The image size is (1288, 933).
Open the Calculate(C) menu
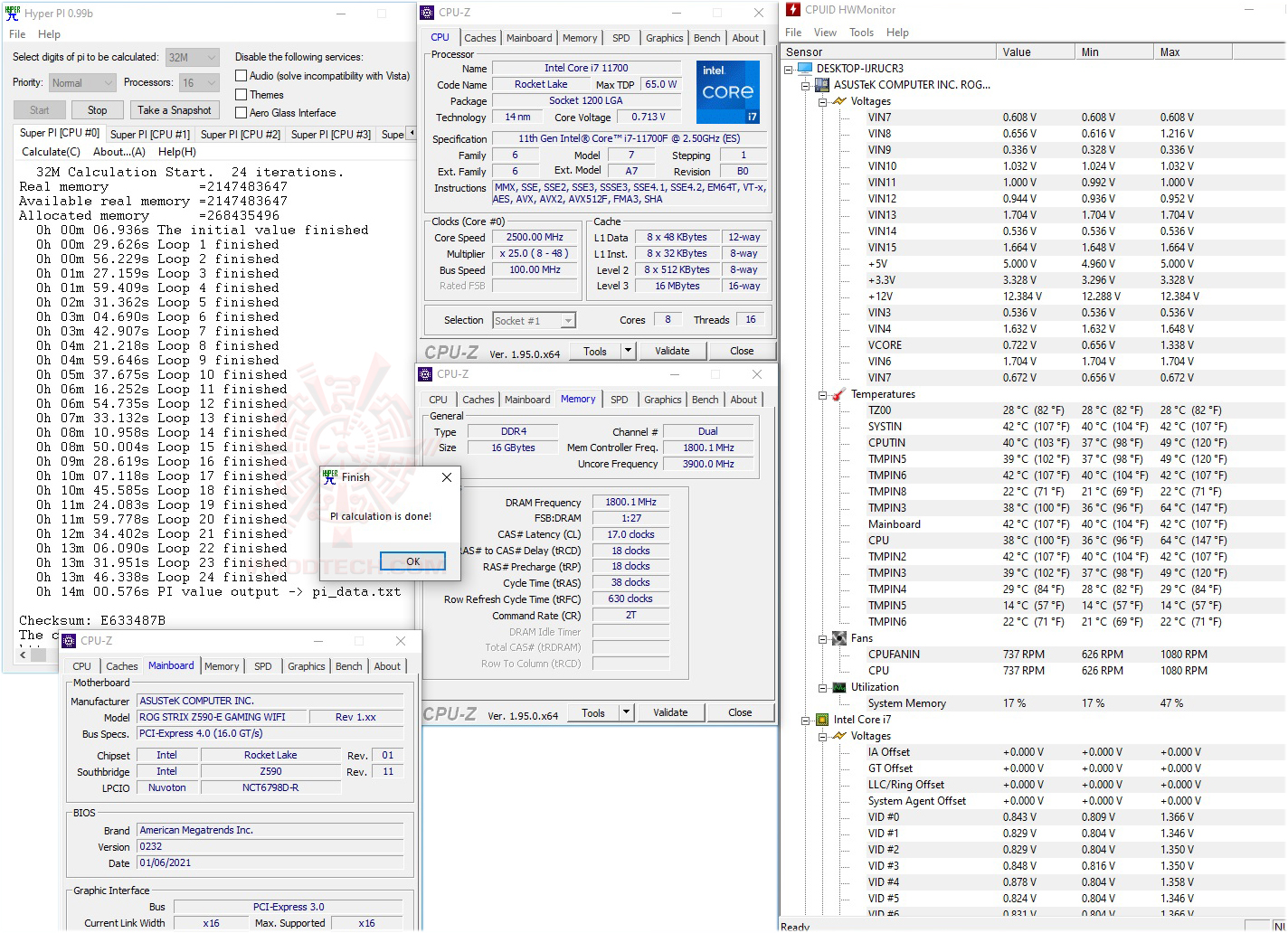(x=51, y=152)
